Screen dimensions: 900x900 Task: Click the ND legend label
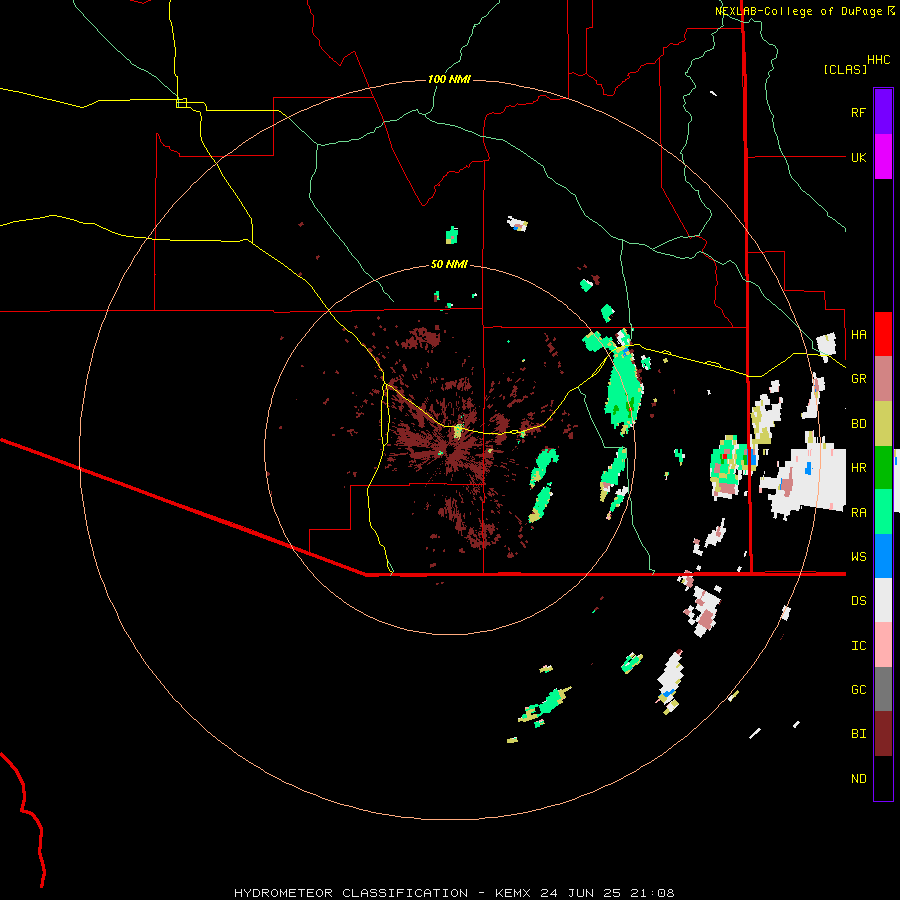(858, 778)
